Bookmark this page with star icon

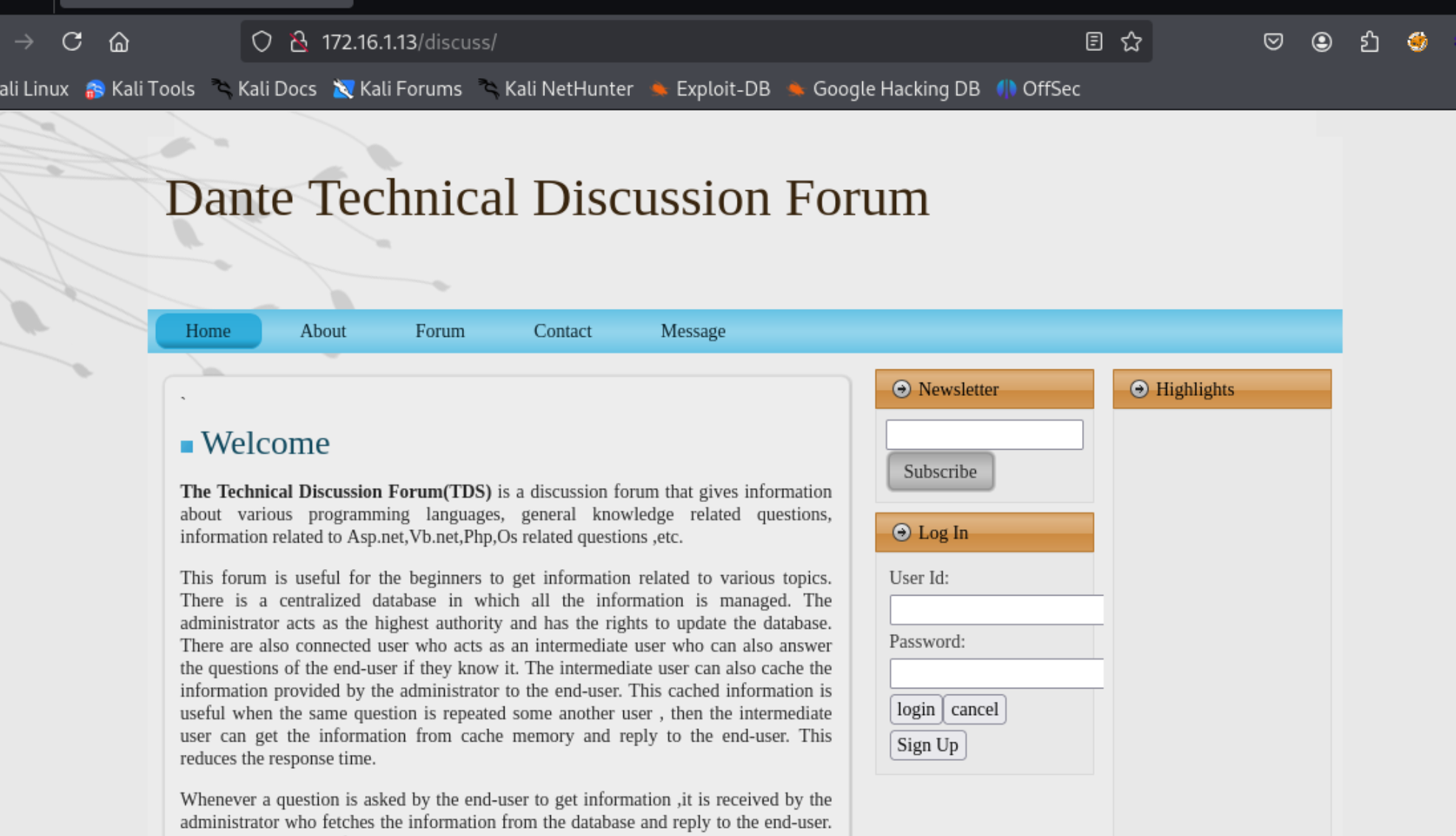pyautogui.click(x=1131, y=42)
